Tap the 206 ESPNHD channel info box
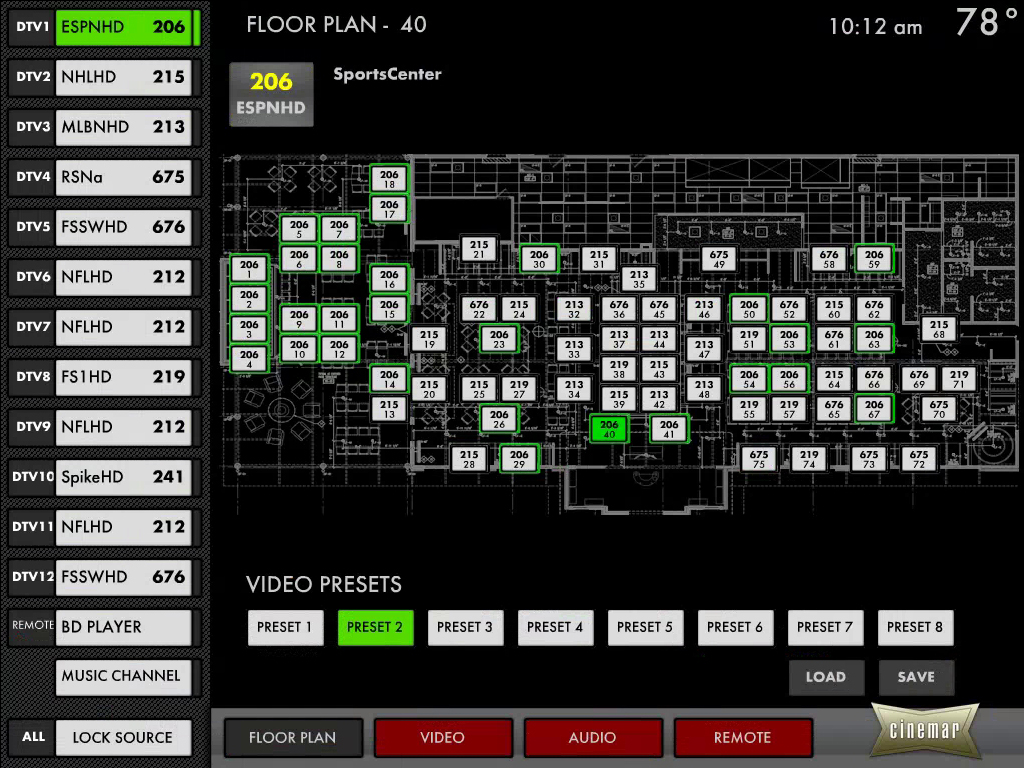 [271, 94]
